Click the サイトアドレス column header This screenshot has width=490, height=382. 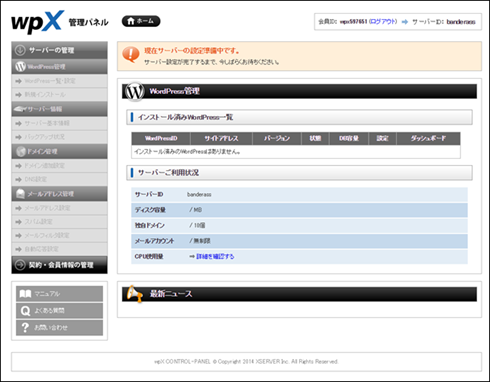(x=221, y=138)
